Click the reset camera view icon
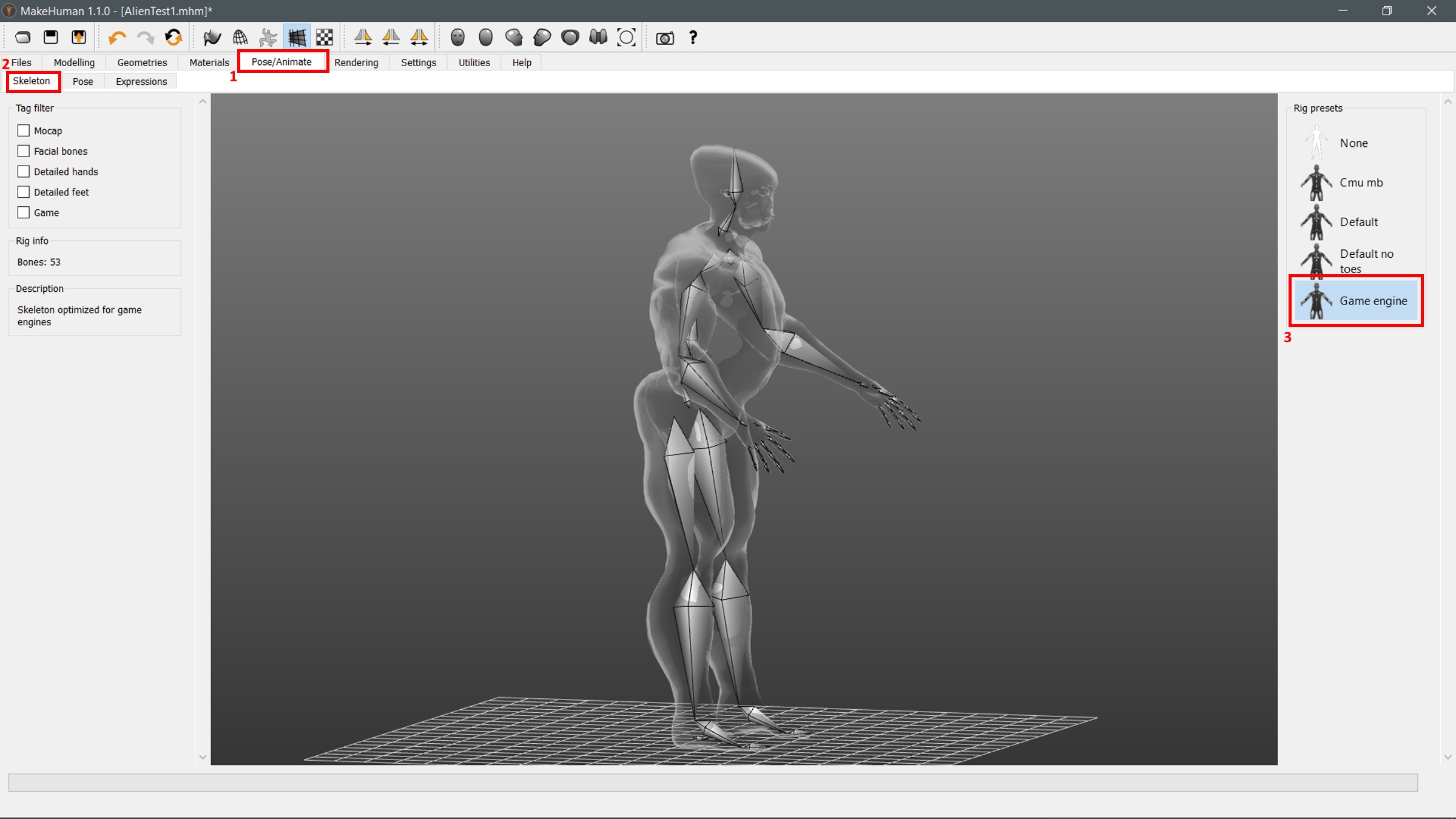This screenshot has height=819, width=1456. [x=626, y=38]
